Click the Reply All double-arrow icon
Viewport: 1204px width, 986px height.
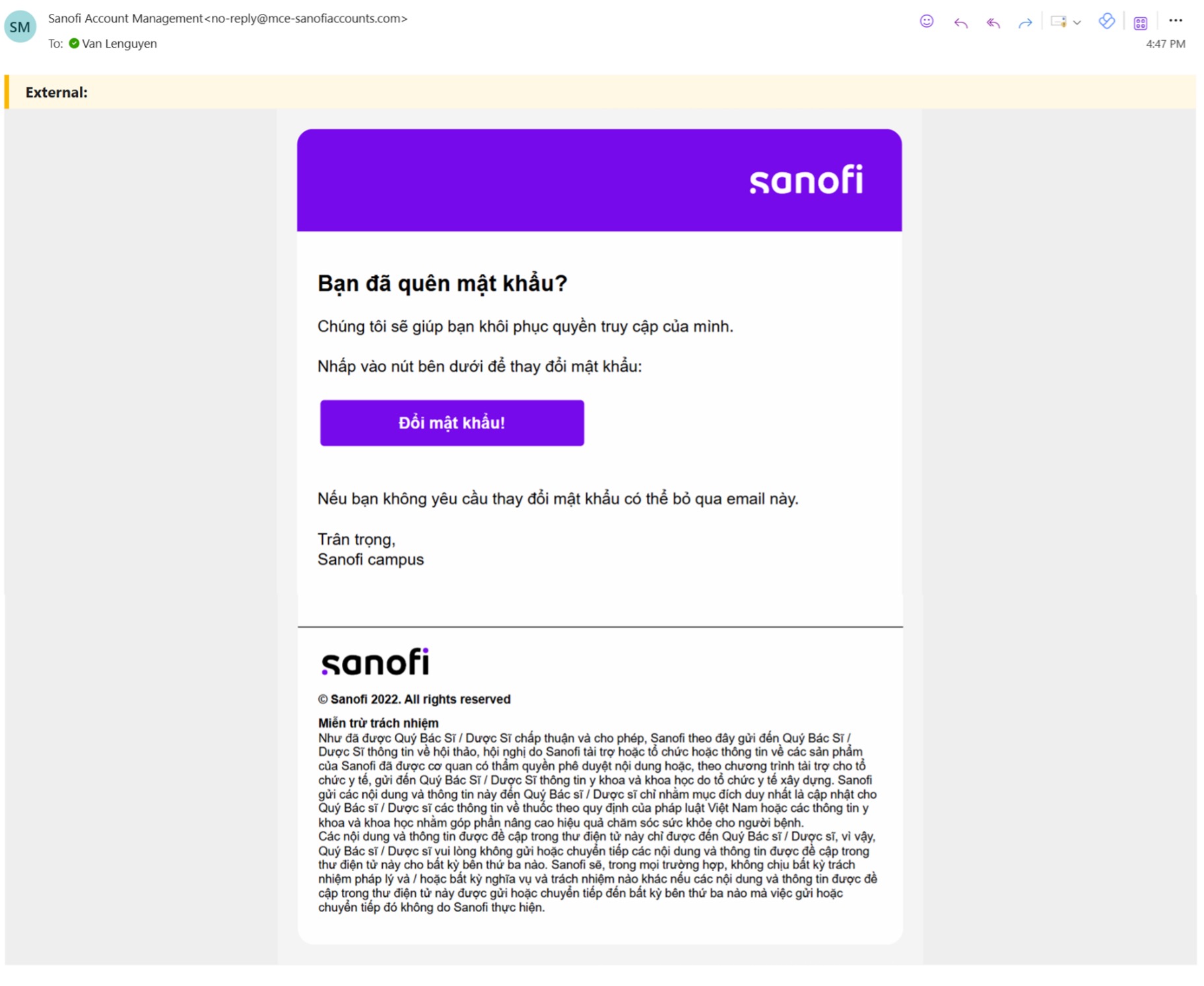click(993, 23)
